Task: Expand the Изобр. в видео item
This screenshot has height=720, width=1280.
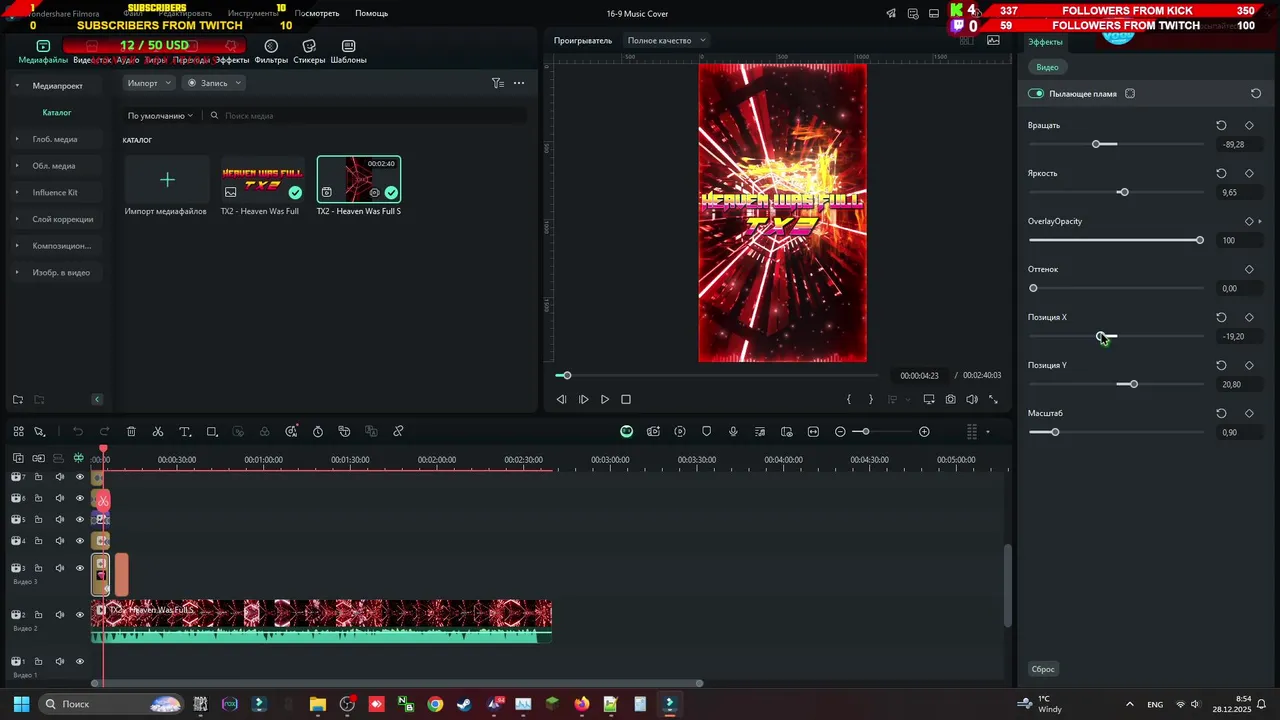Action: (x=17, y=272)
